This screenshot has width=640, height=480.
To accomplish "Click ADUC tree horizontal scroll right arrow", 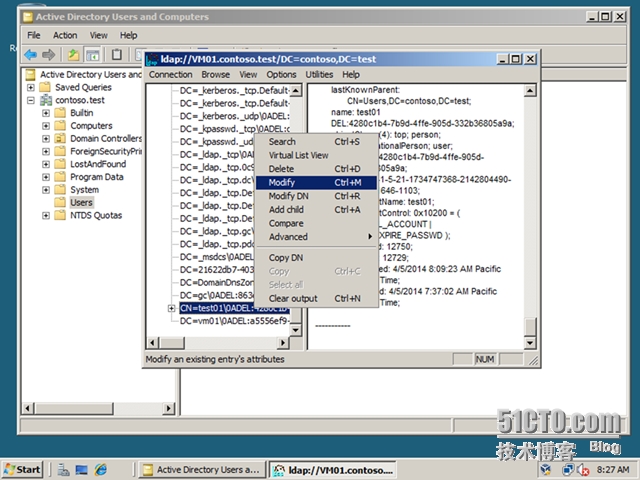I will pyautogui.click(x=169, y=408).
